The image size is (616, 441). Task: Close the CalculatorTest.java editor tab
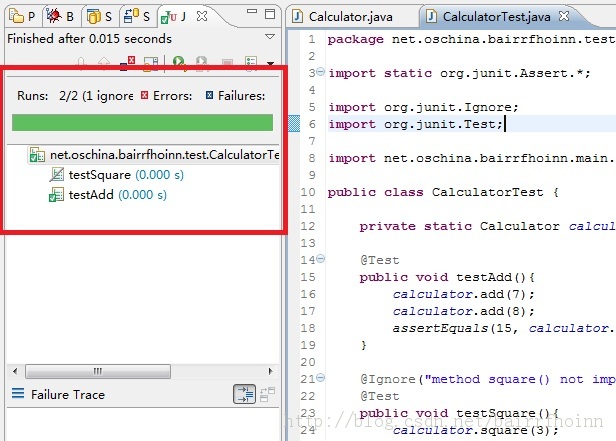point(564,16)
